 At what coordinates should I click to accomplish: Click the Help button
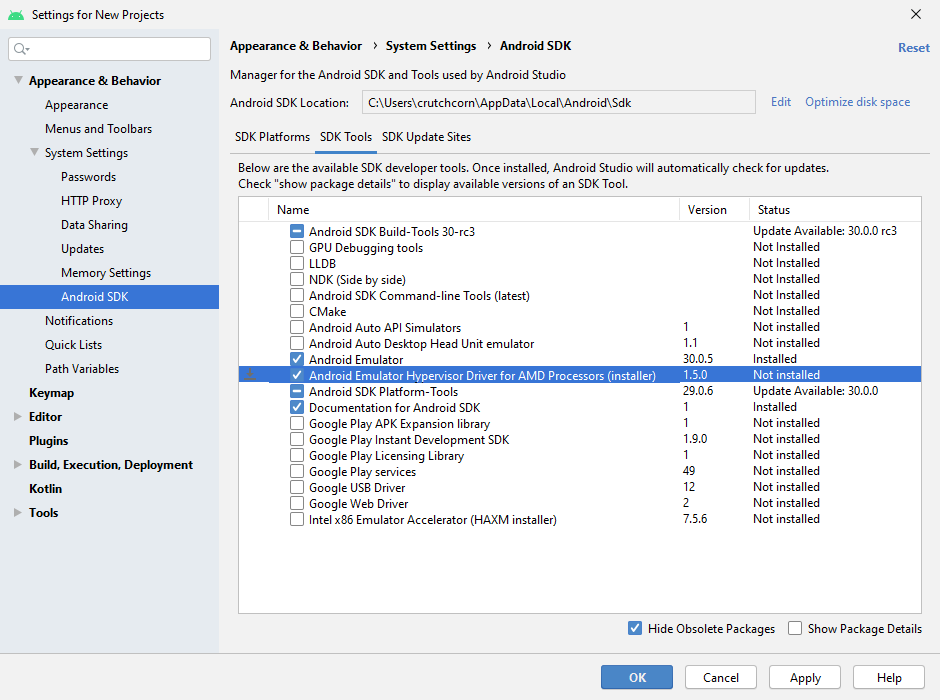888,677
